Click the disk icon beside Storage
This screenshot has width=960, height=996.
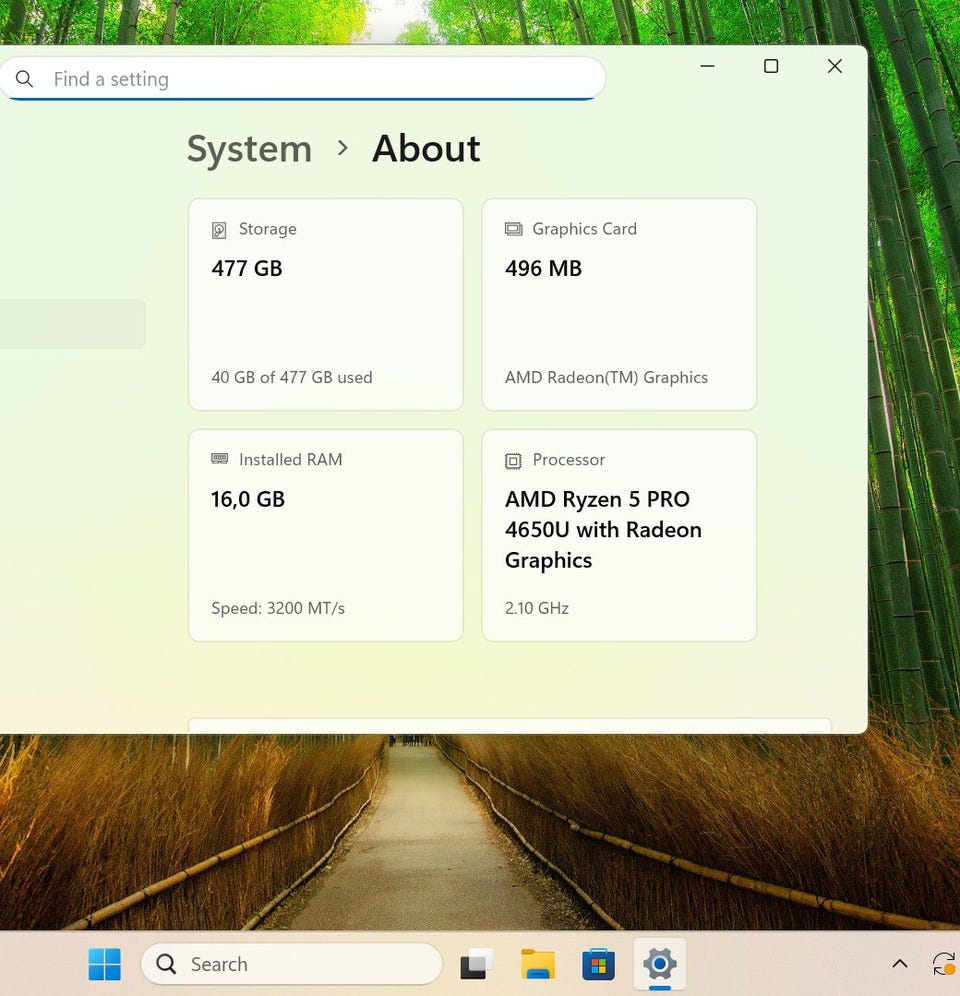pos(219,230)
